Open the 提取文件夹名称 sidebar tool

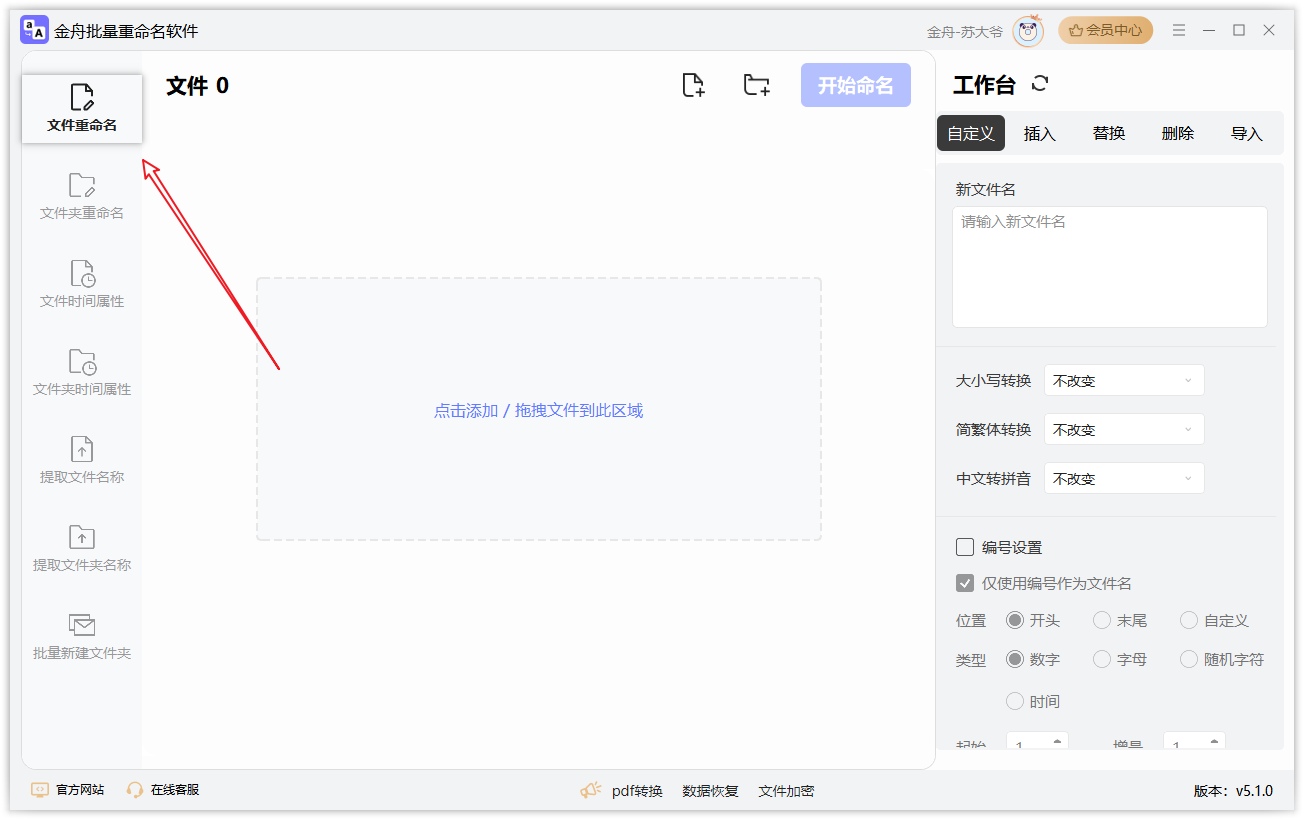[x=82, y=549]
